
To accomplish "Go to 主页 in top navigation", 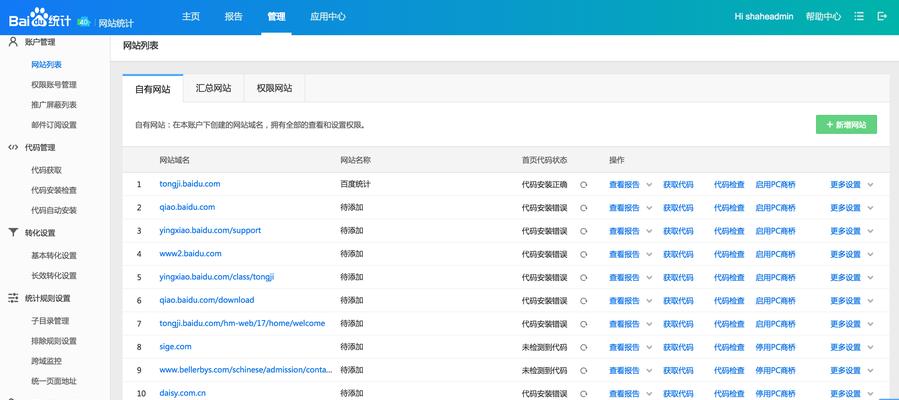I will click(190, 17).
